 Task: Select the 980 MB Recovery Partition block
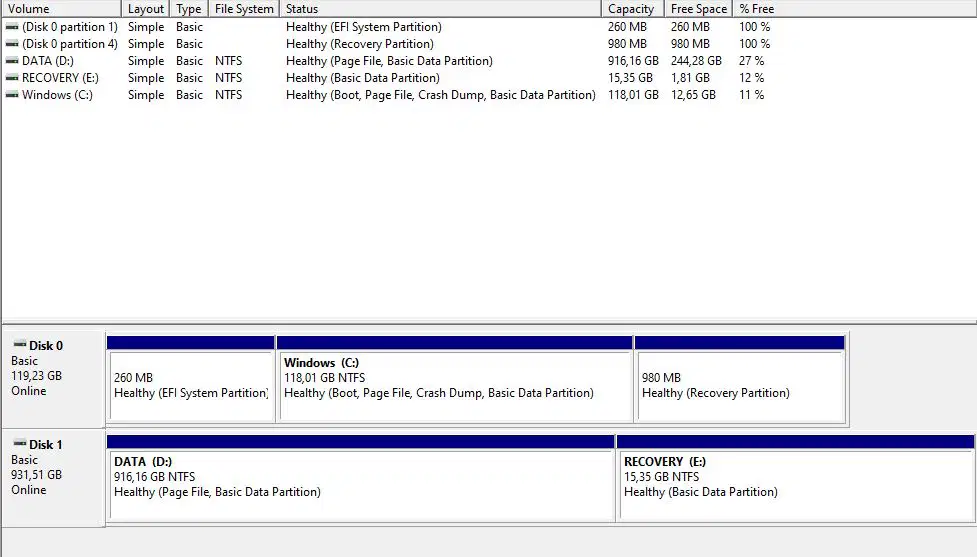click(x=740, y=379)
